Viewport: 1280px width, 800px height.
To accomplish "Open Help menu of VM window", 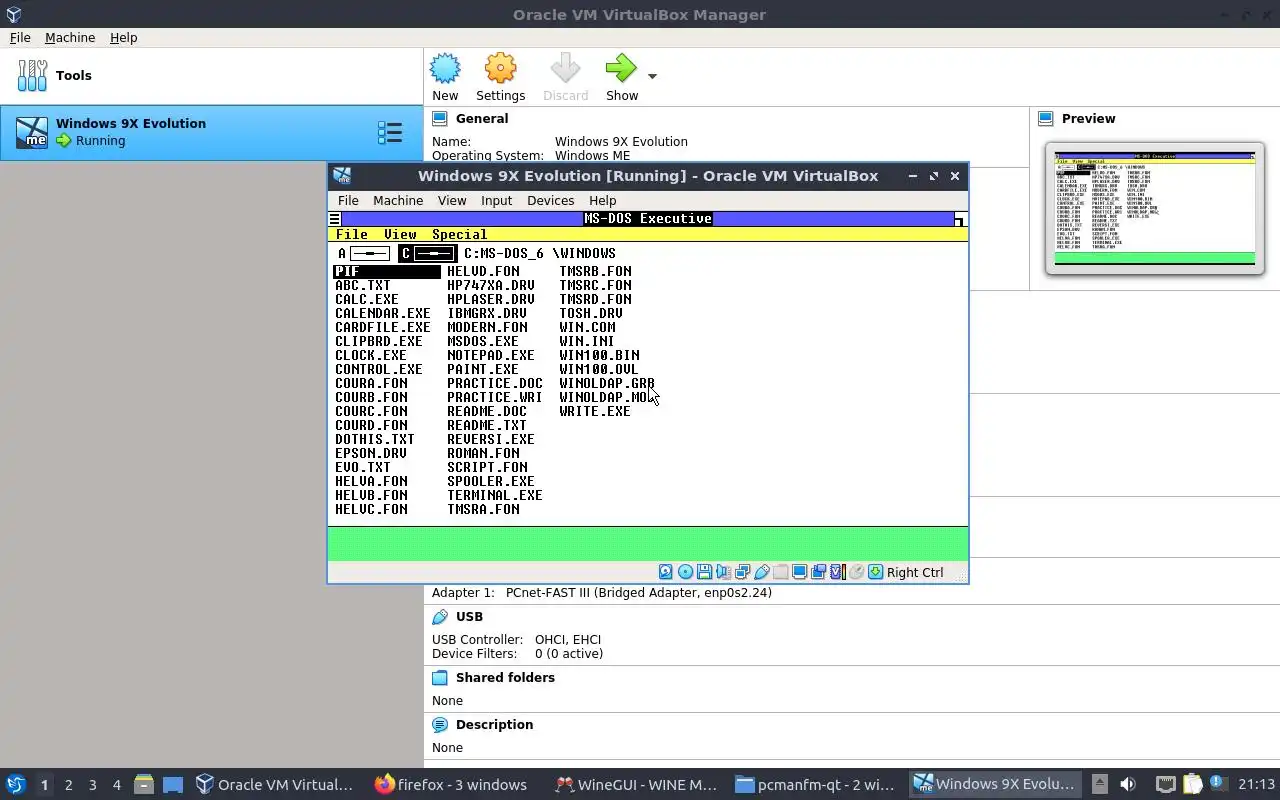I will click(602, 200).
